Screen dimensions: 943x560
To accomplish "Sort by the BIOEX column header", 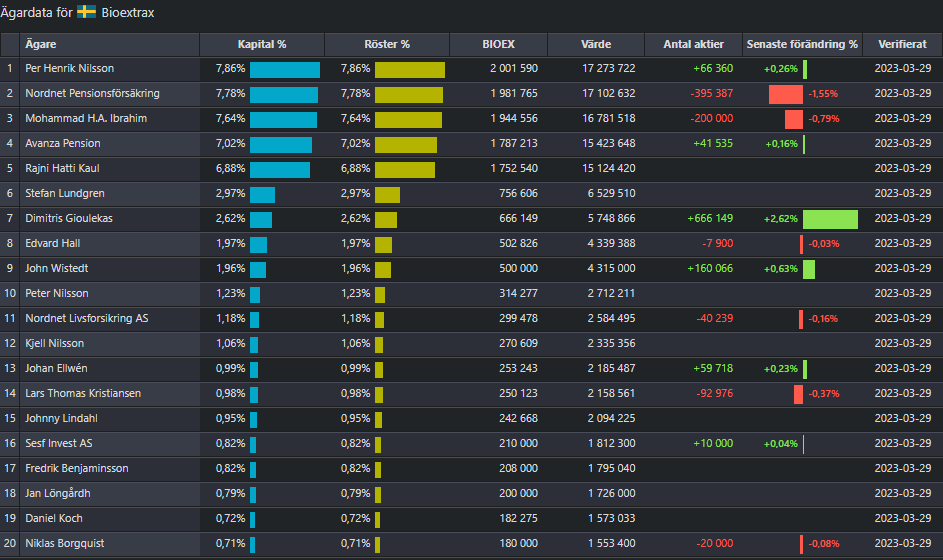I will (x=499, y=44).
